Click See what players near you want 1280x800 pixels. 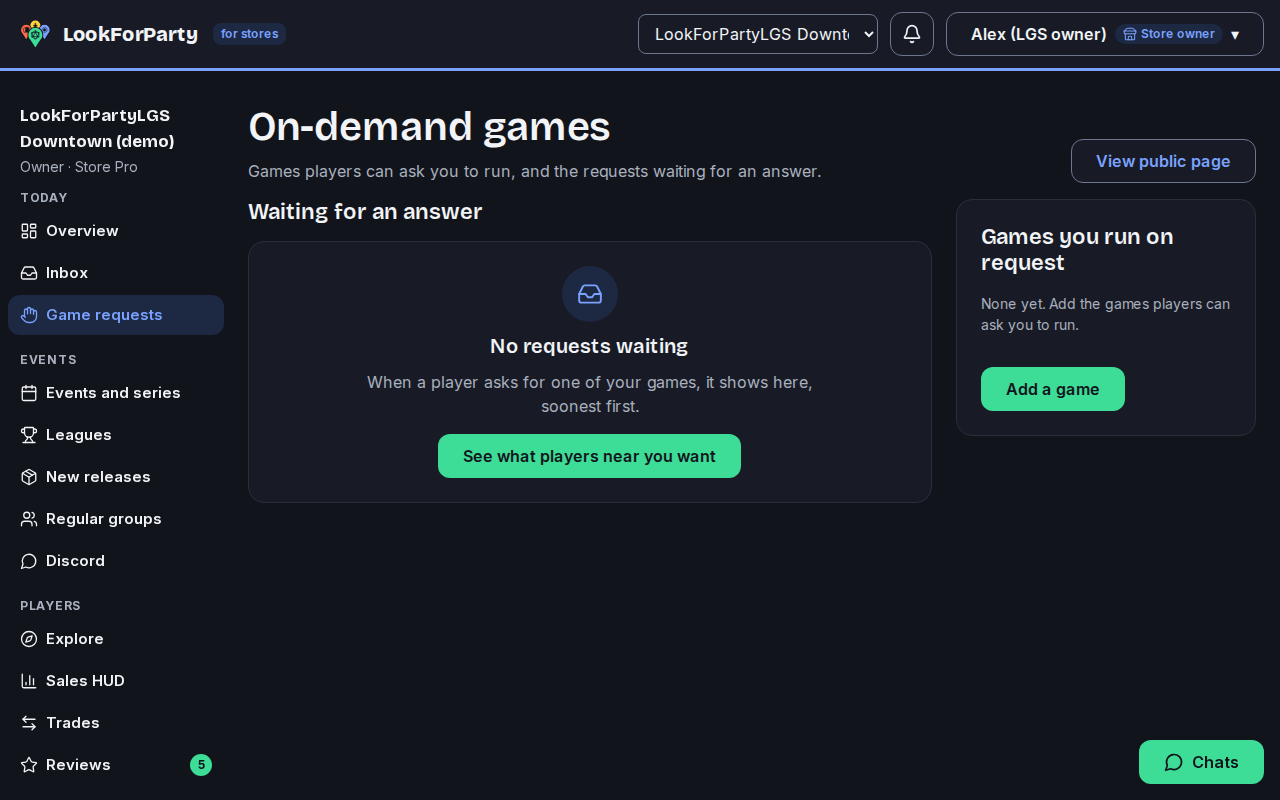pyautogui.click(x=589, y=456)
